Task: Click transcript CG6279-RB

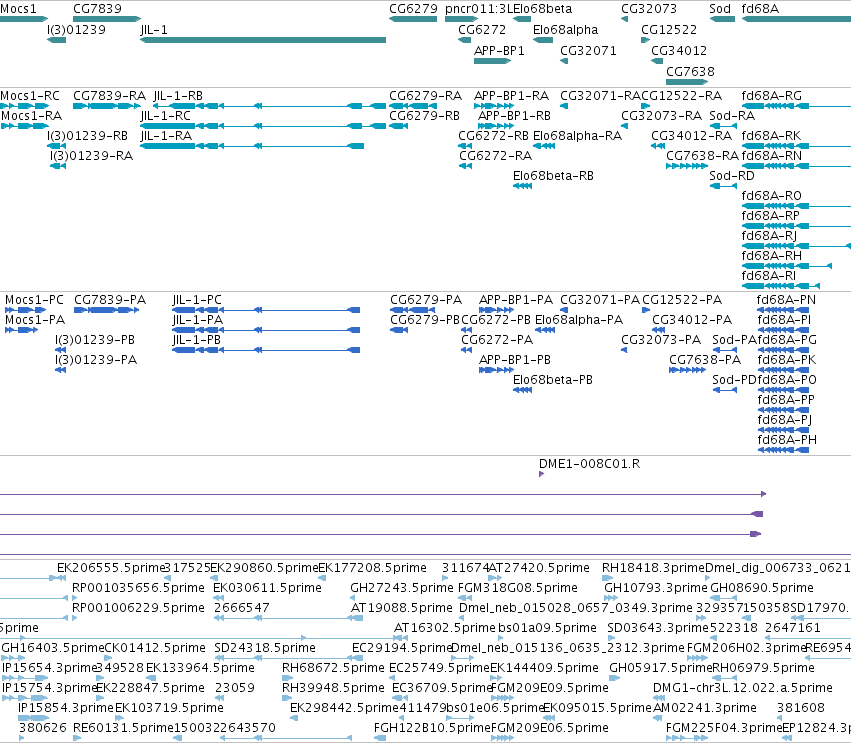Action: pyautogui.click(x=398, y=126)
